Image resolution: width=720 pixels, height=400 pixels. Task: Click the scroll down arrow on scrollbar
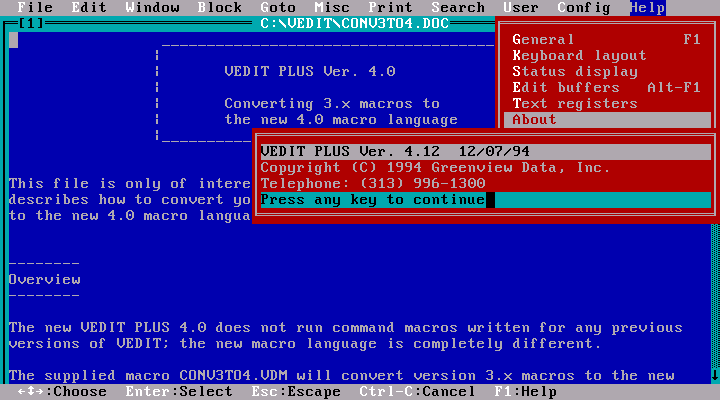pos(715,376)
